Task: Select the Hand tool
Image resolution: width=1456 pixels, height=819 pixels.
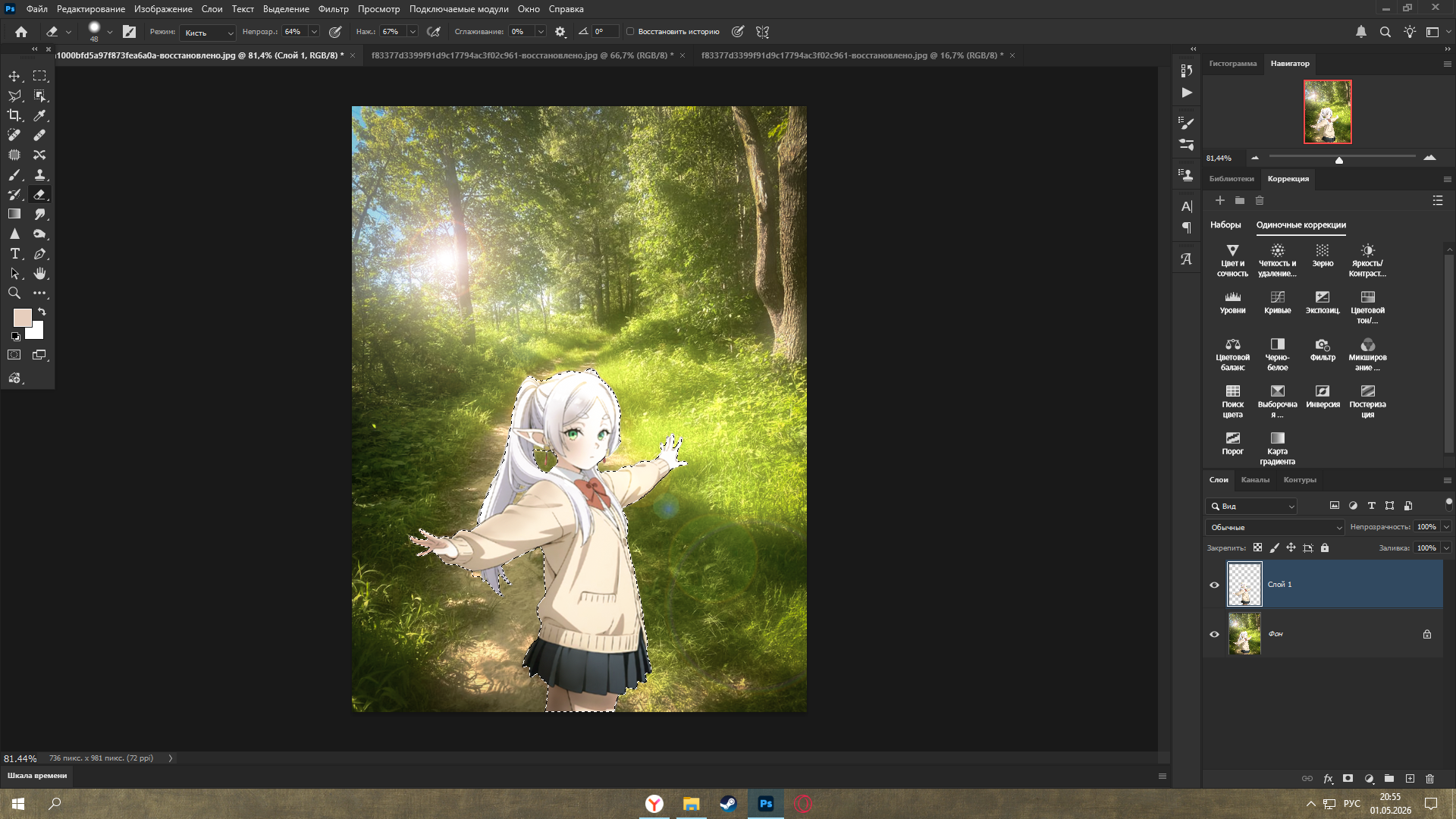Action: [x=39, y=273]
